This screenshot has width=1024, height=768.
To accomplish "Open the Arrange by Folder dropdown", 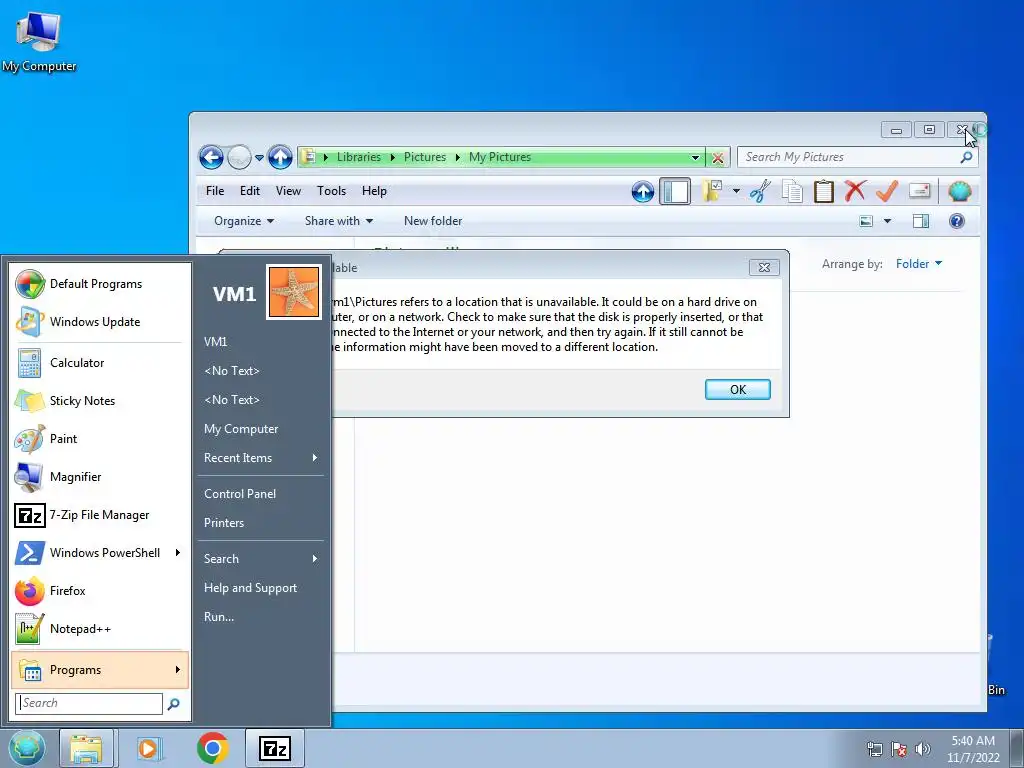I will [918, 264].
